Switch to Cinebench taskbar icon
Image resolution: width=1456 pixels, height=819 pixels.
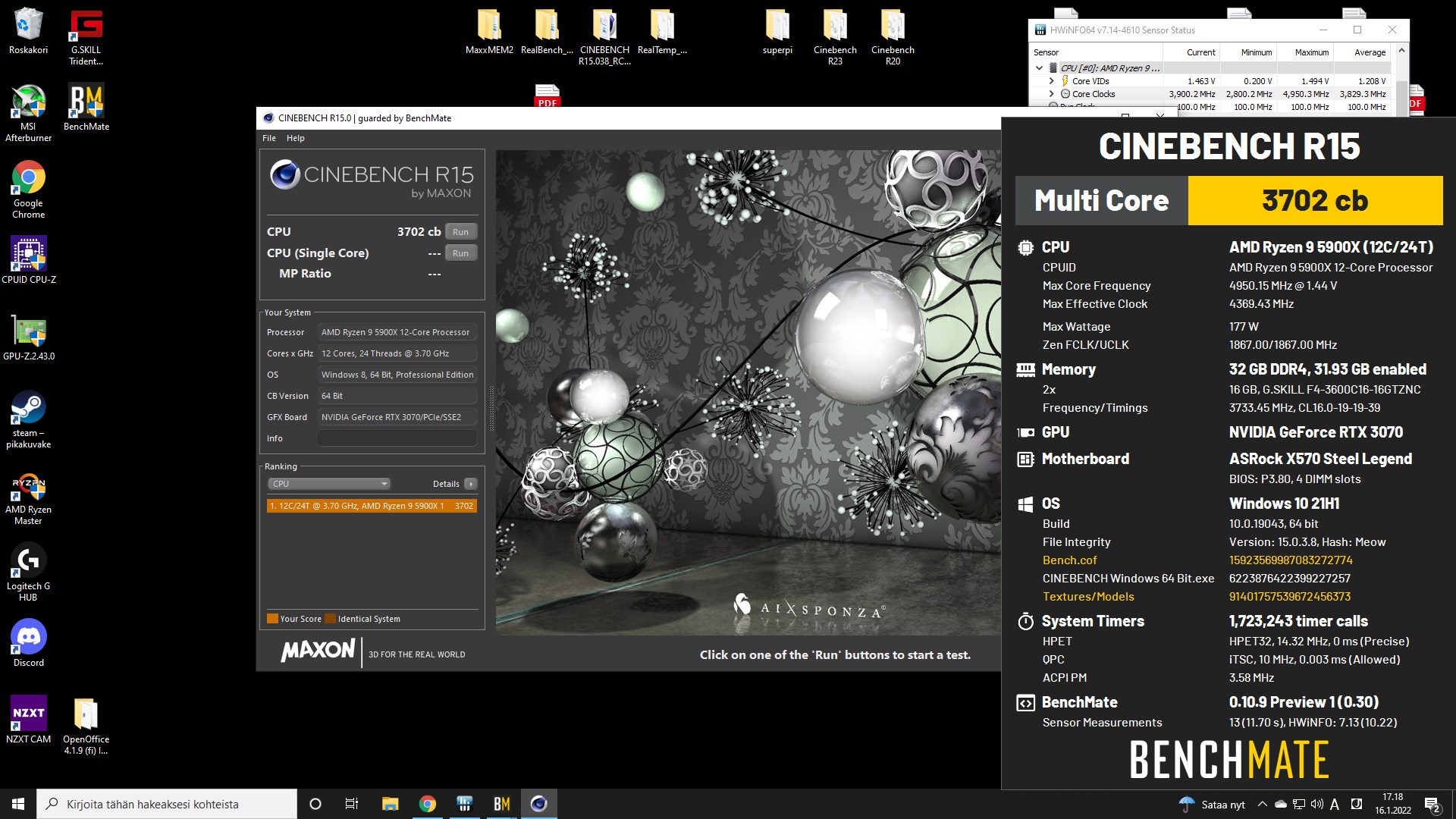(539, 804)
